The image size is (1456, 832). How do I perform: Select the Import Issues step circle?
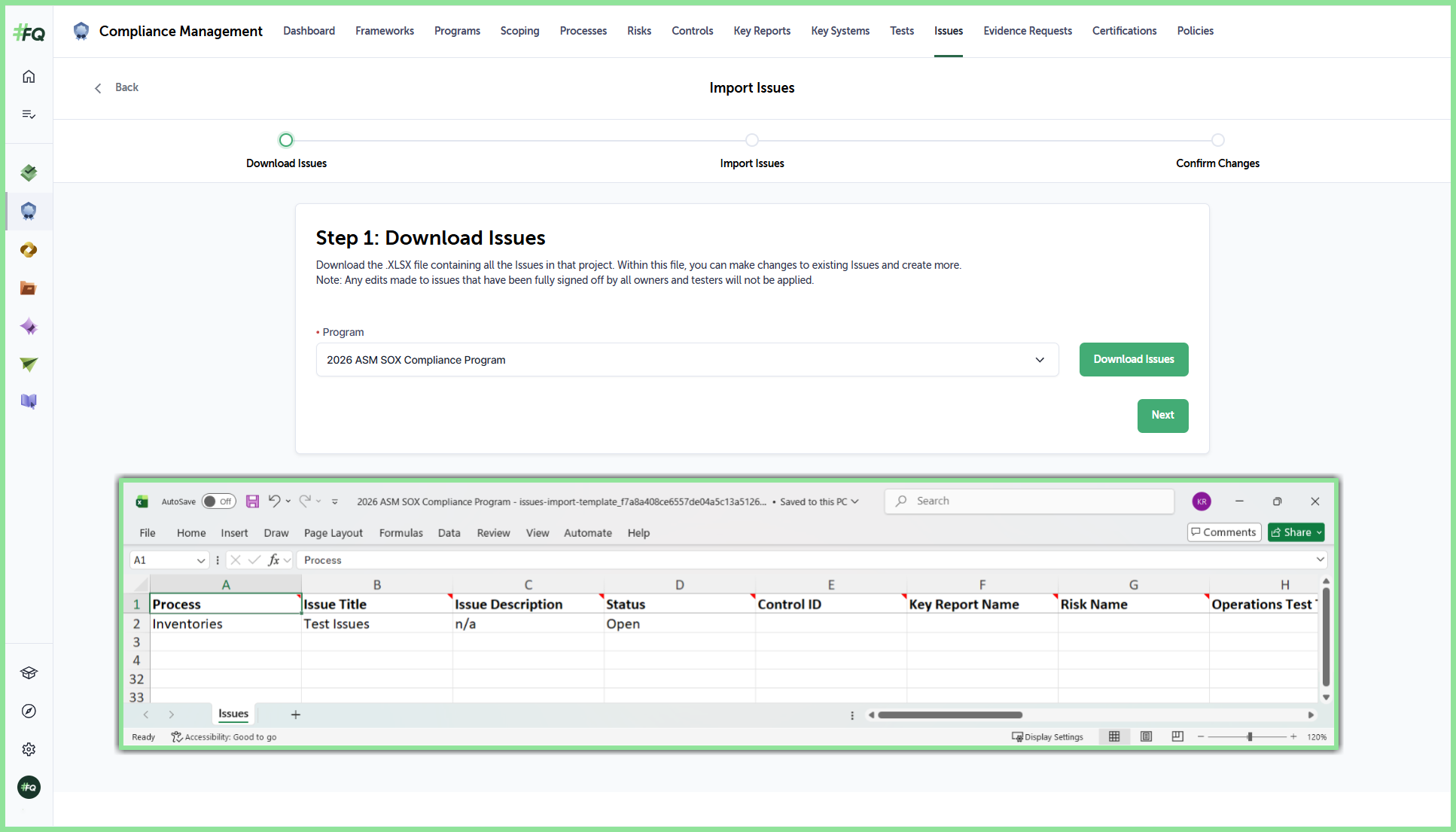752,140
